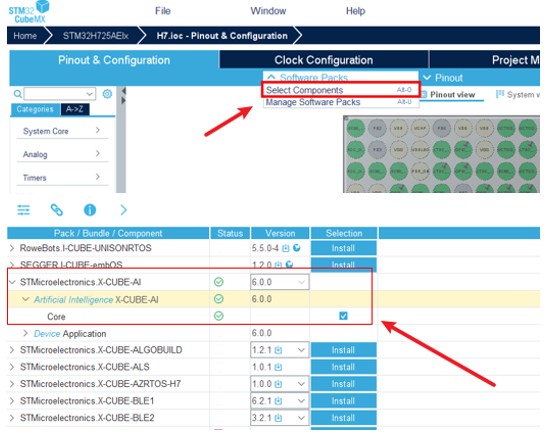Screen dimensions: 547x439
Task: Expand Device Application tree node
Action: (x=25, y=333)
